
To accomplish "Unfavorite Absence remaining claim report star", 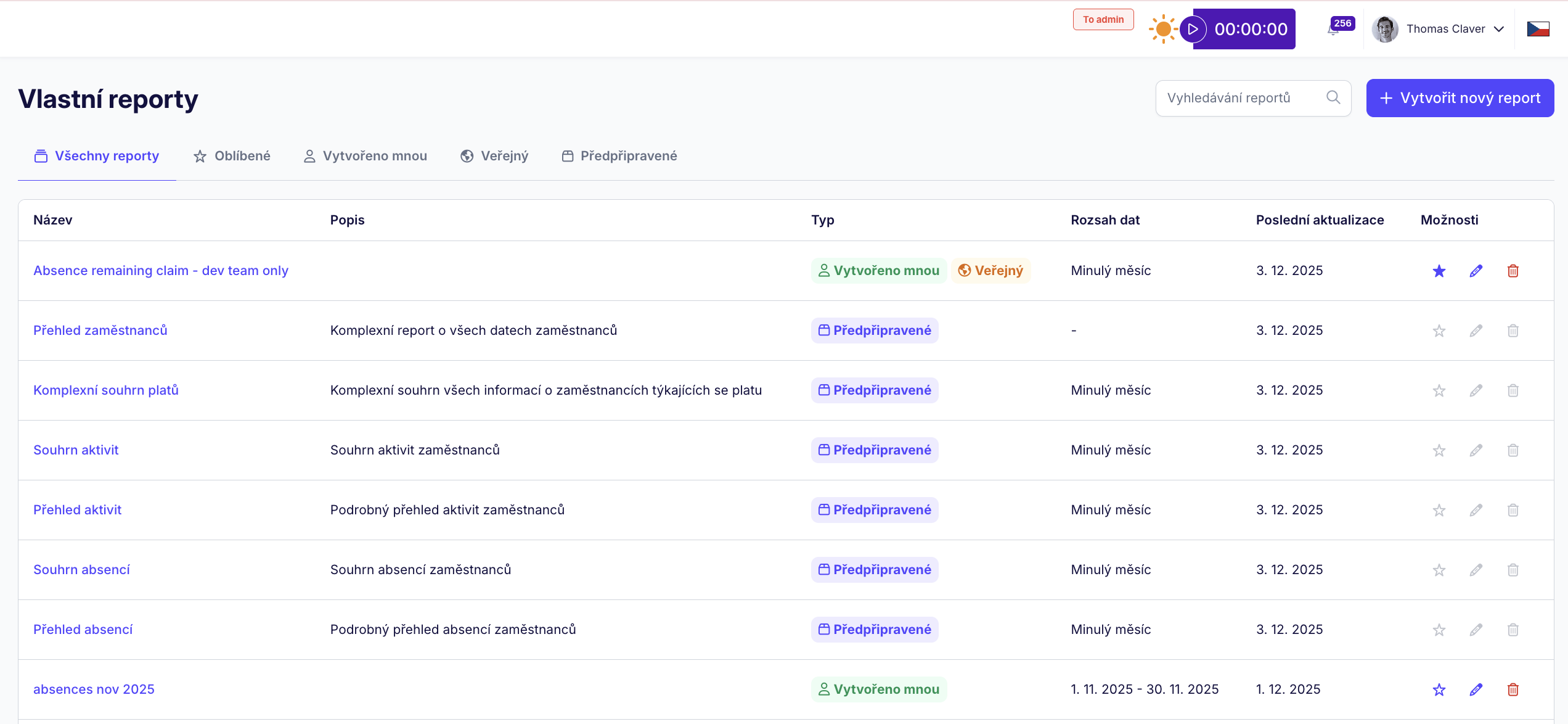I will 1439,271.
